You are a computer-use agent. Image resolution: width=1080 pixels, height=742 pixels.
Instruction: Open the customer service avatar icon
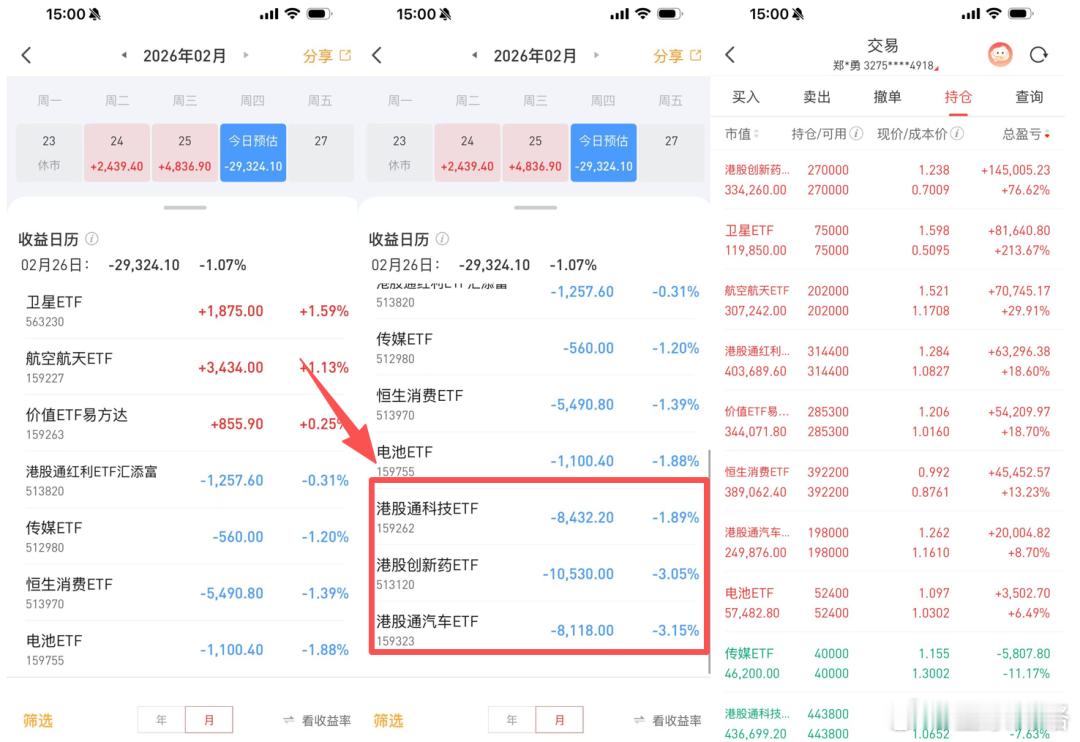999,55
